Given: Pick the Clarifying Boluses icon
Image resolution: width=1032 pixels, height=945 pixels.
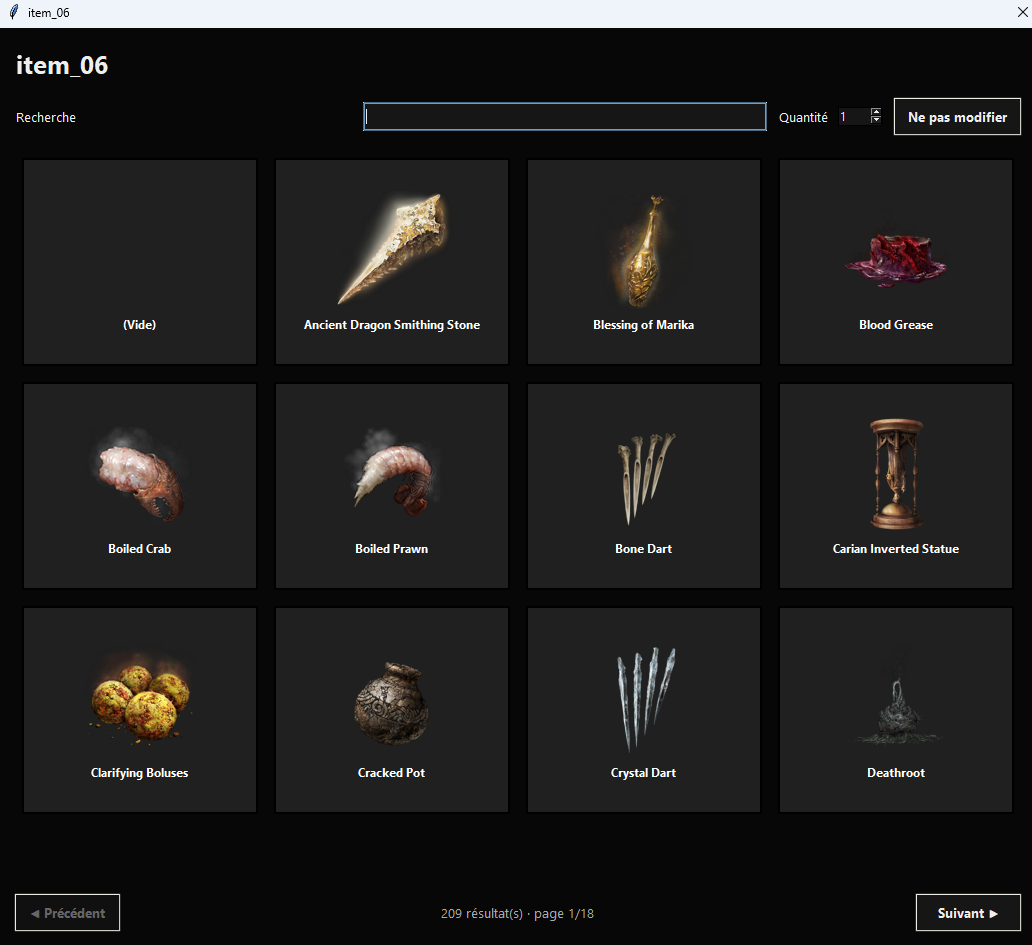Looking at the screenshot, I should click(x=140, y=700).
